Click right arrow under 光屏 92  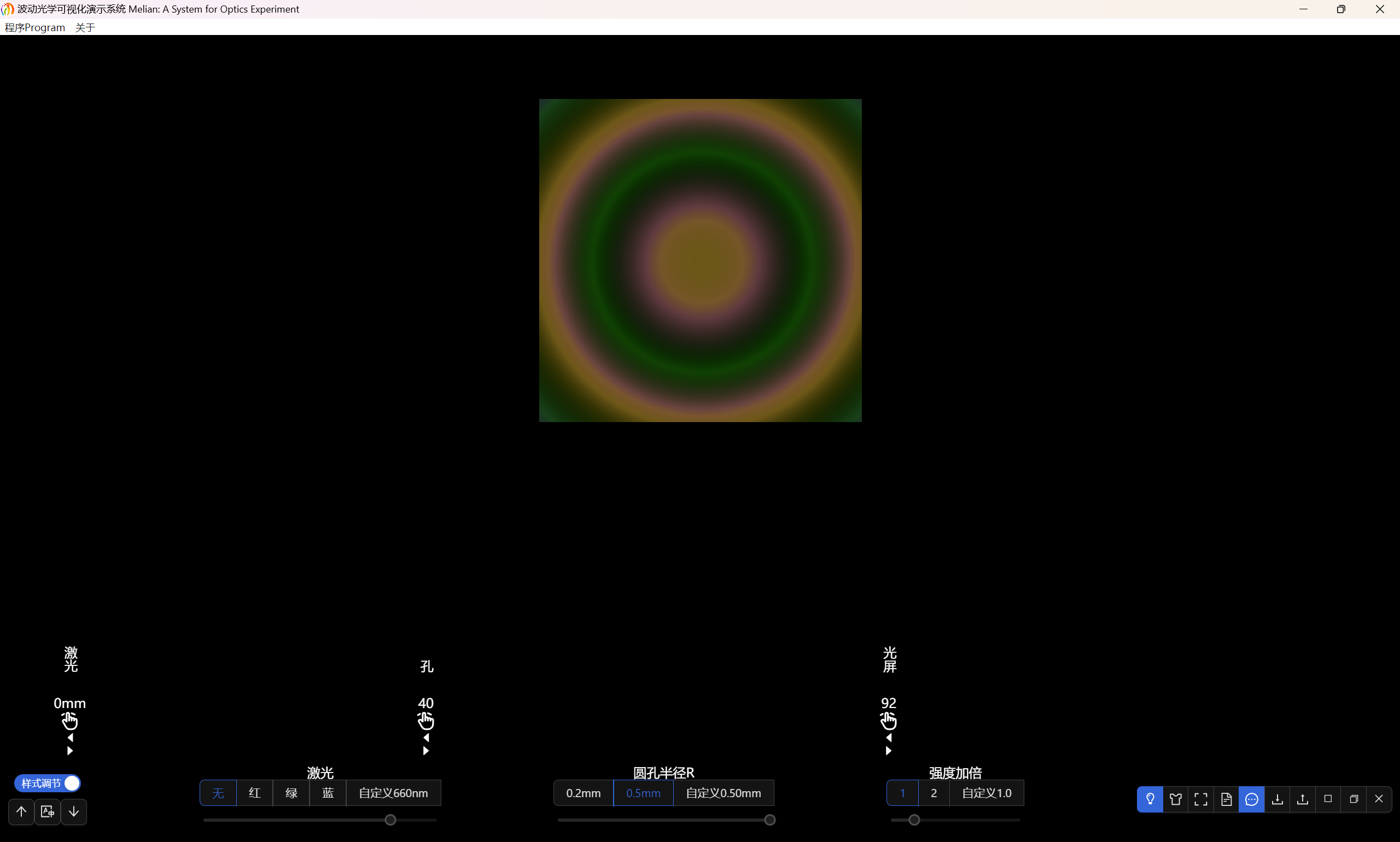coord(889,751)
